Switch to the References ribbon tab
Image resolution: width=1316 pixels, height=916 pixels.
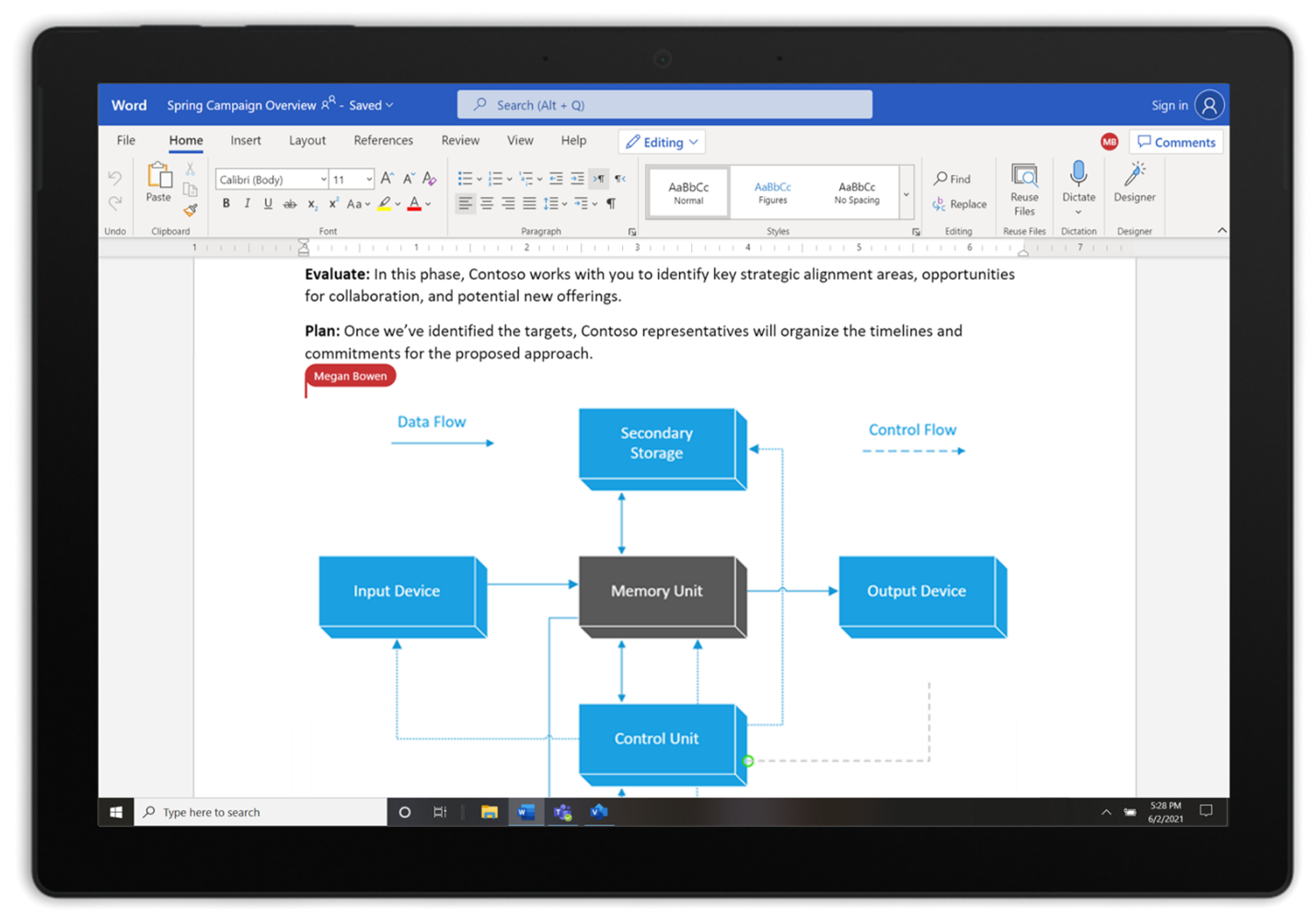click(383, 140)
